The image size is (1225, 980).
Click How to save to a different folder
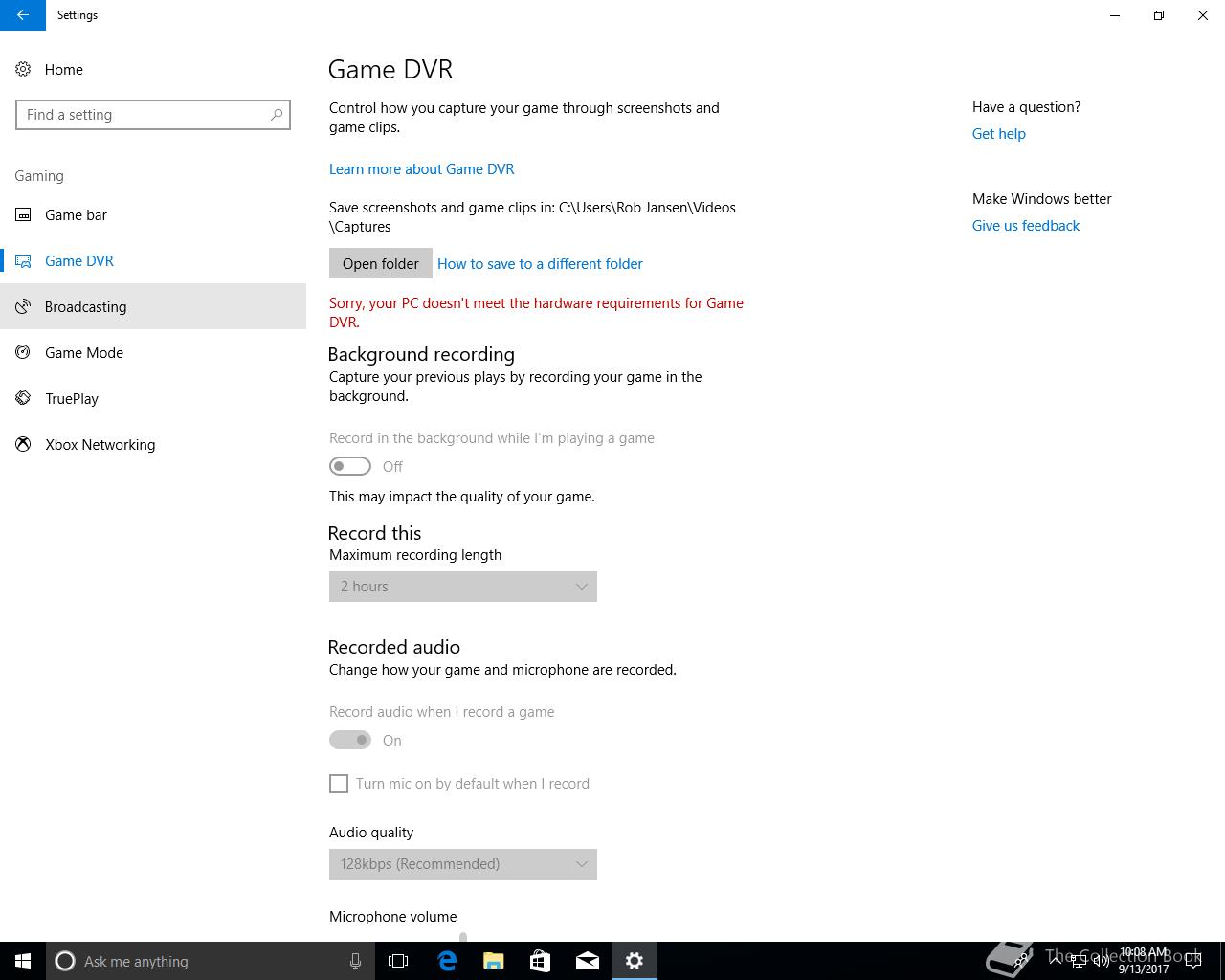540,264
